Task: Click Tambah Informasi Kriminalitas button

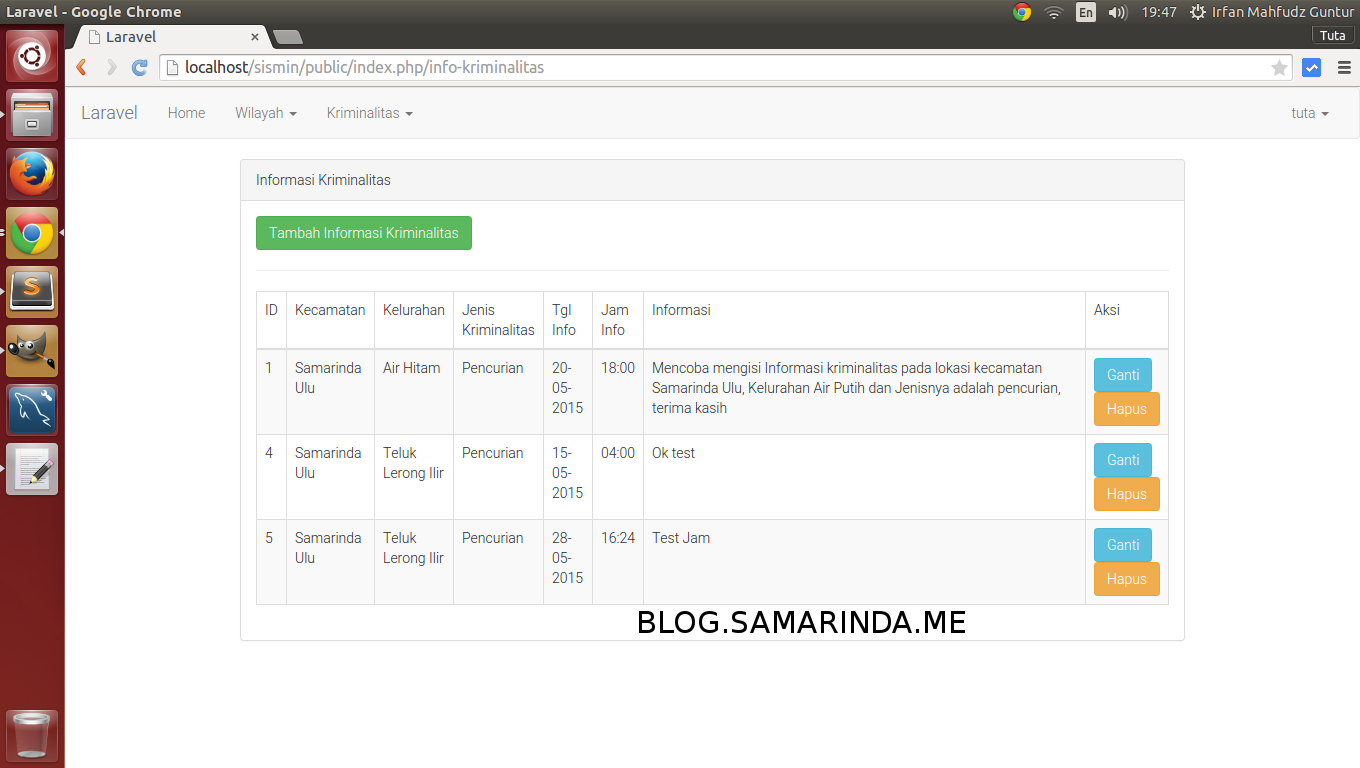Action: click(x=363, y=232)
